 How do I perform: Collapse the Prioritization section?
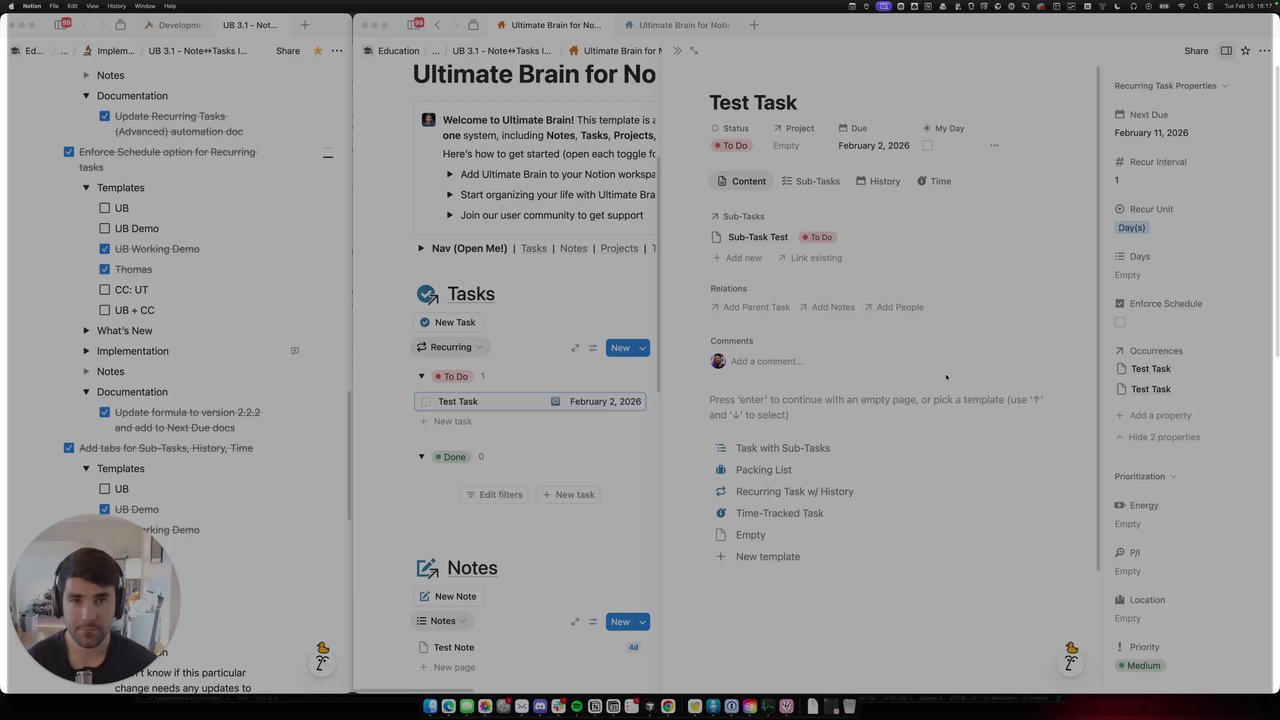[1145, 476]
